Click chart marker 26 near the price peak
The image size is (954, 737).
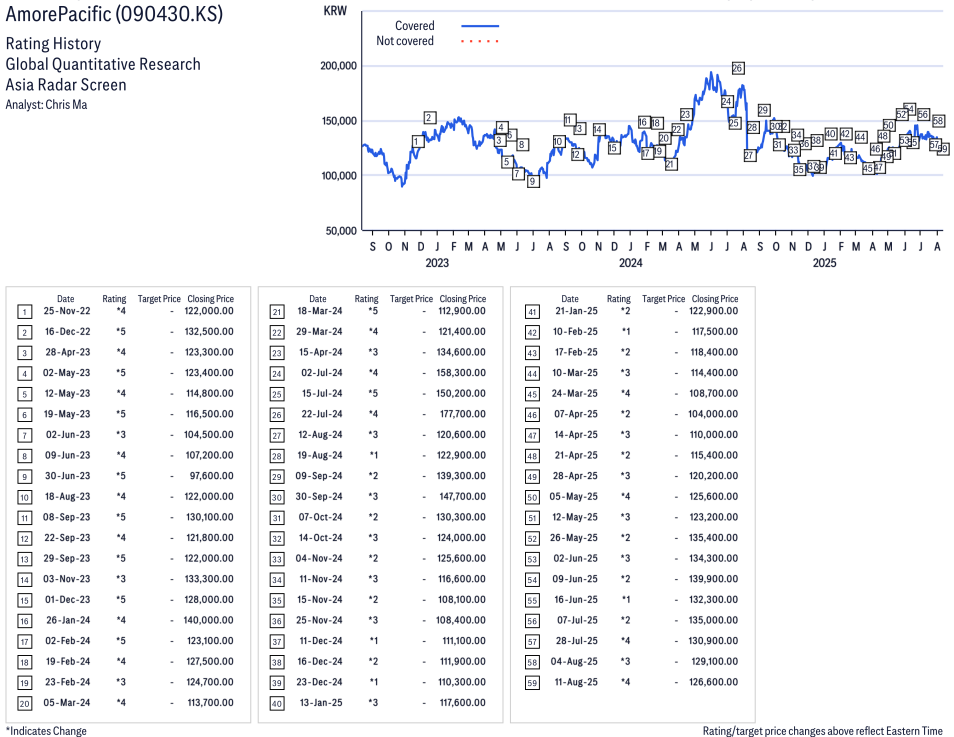737,68
